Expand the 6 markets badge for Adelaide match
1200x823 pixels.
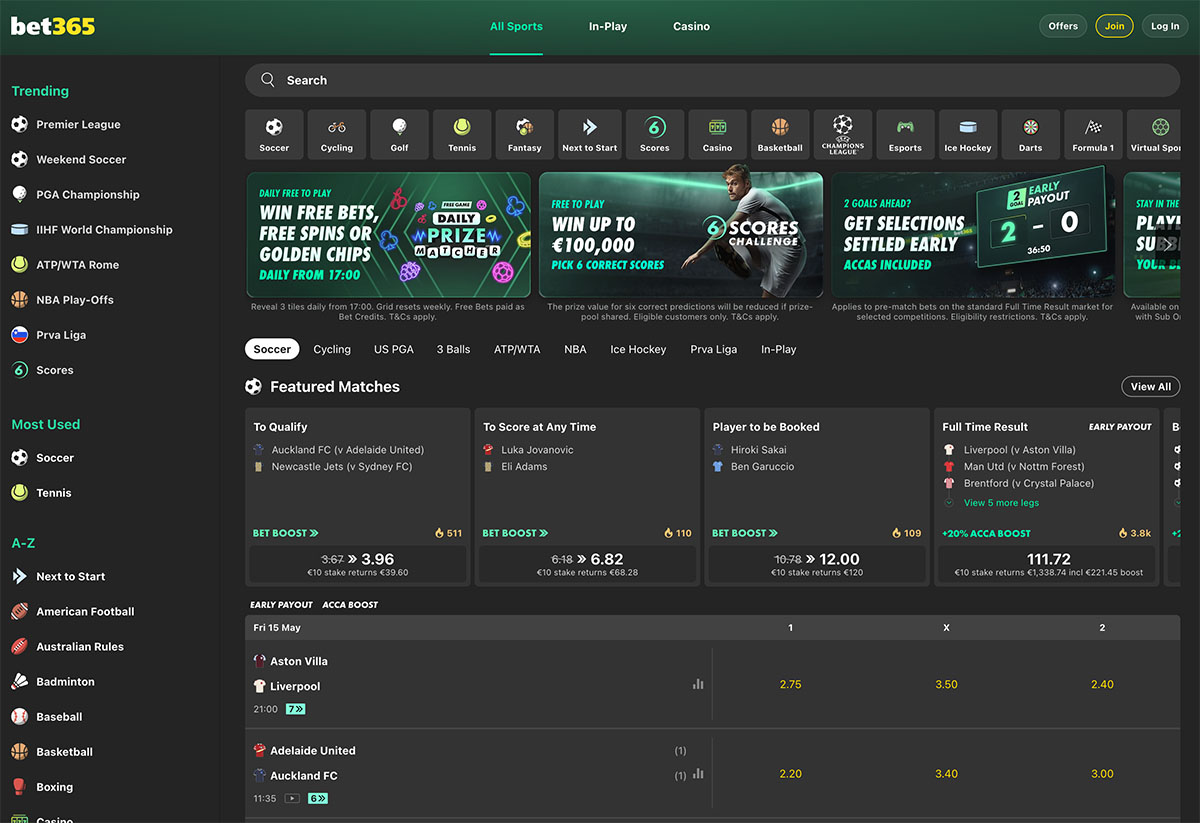click(x=318, y=798)
